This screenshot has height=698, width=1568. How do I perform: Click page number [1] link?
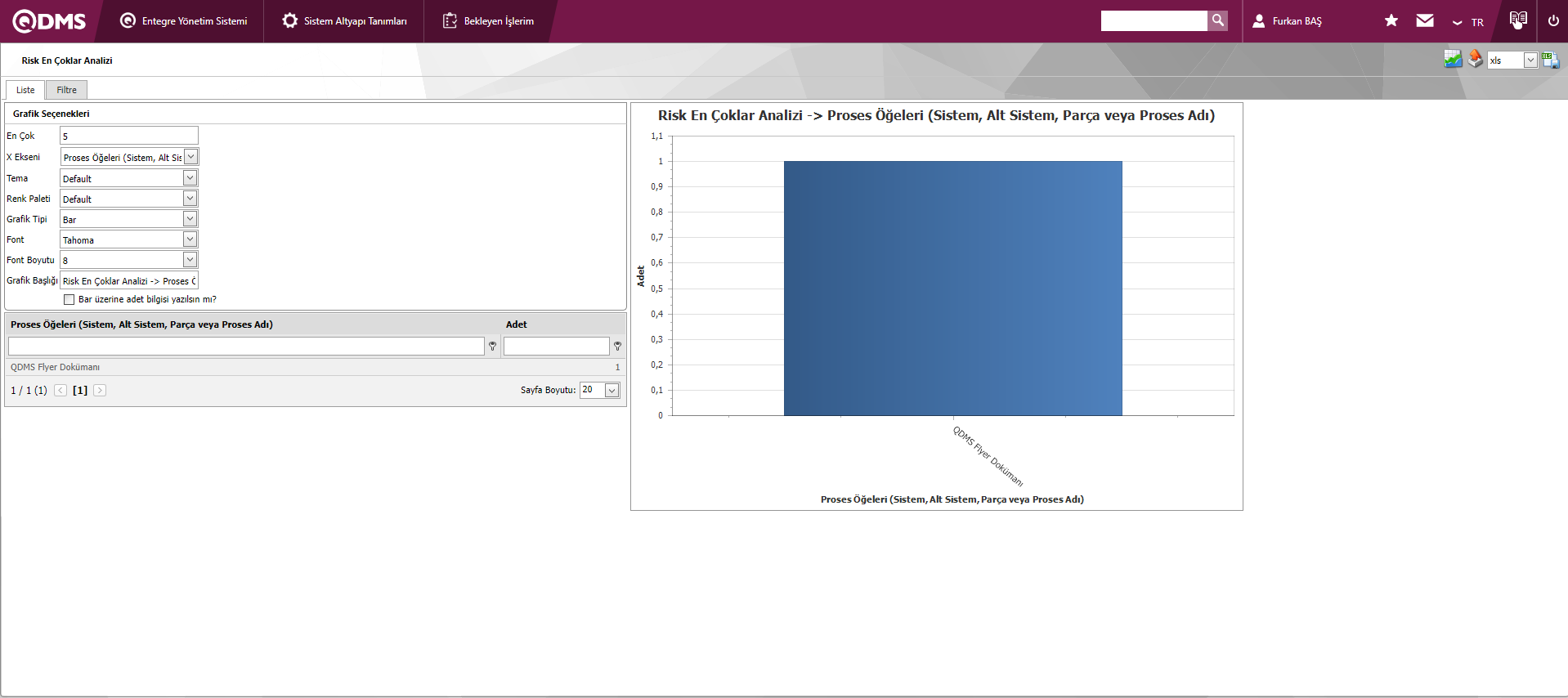(80, 391)
